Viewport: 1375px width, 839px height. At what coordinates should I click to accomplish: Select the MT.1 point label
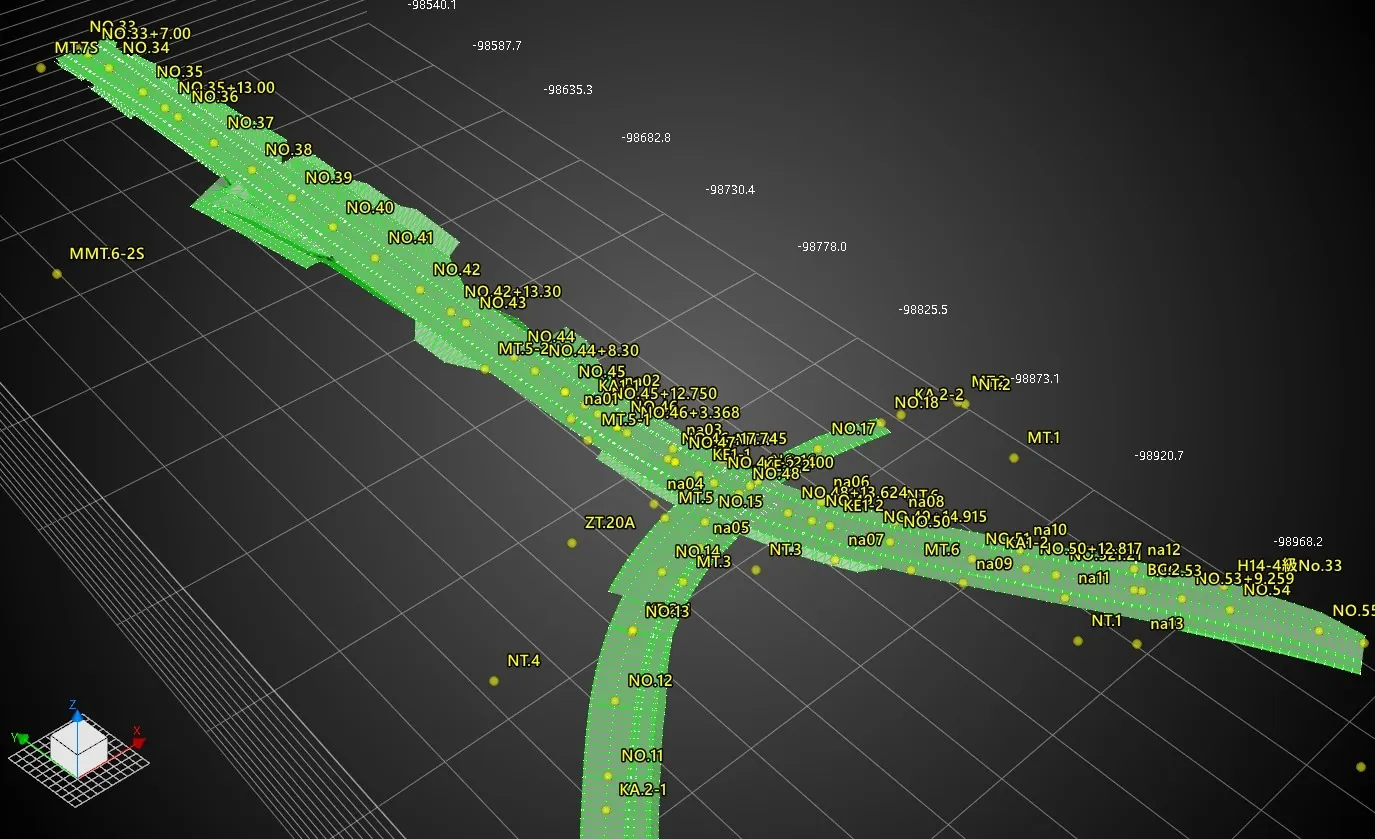1044,438
